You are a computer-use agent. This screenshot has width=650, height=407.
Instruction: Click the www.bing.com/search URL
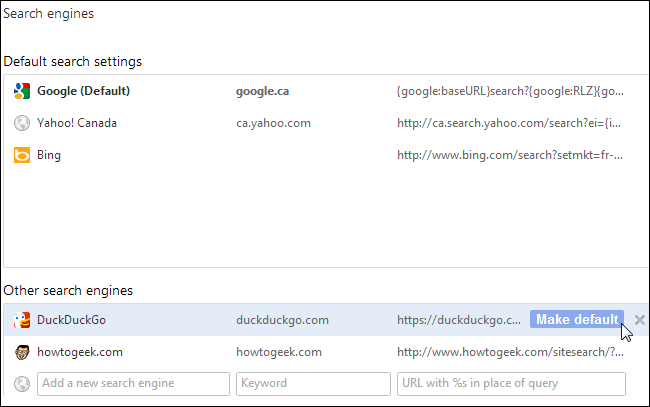click(510, 155)
